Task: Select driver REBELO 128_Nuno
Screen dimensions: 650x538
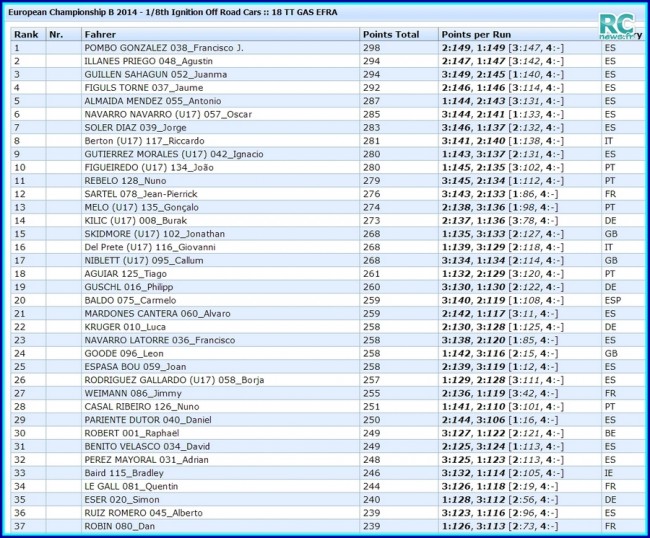Action: 125,181
